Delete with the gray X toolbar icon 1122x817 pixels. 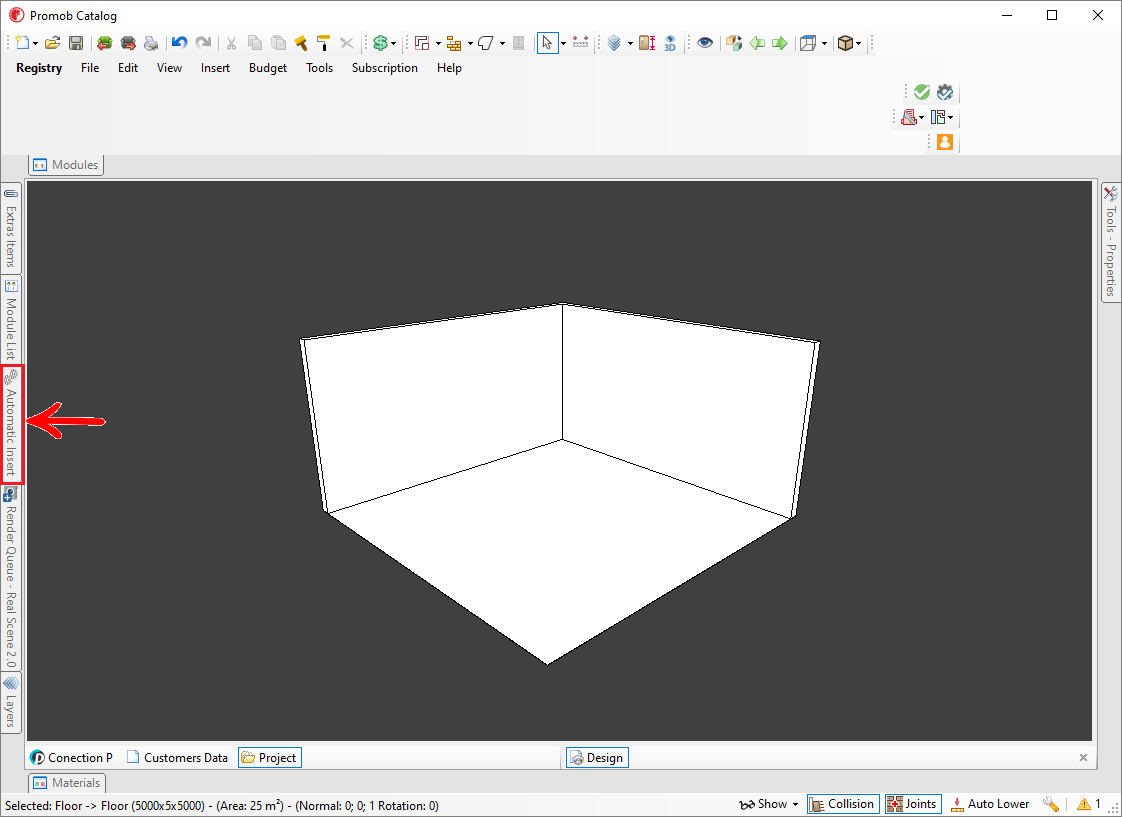(x=346, y=43)
